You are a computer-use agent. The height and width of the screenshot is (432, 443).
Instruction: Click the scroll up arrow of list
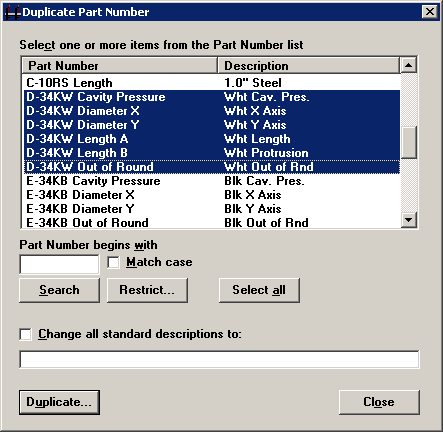[x=408, y=65]
